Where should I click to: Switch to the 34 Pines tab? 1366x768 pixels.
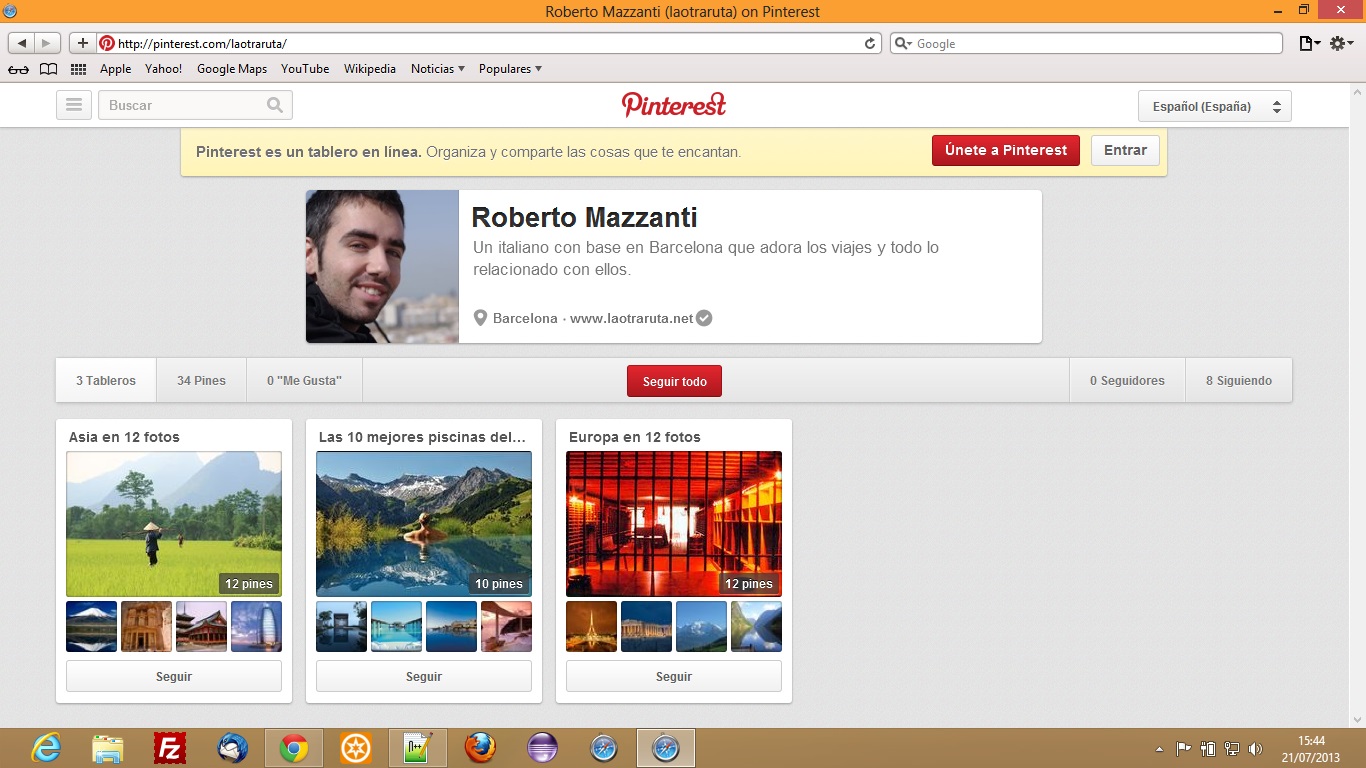[x=201, y=381]
